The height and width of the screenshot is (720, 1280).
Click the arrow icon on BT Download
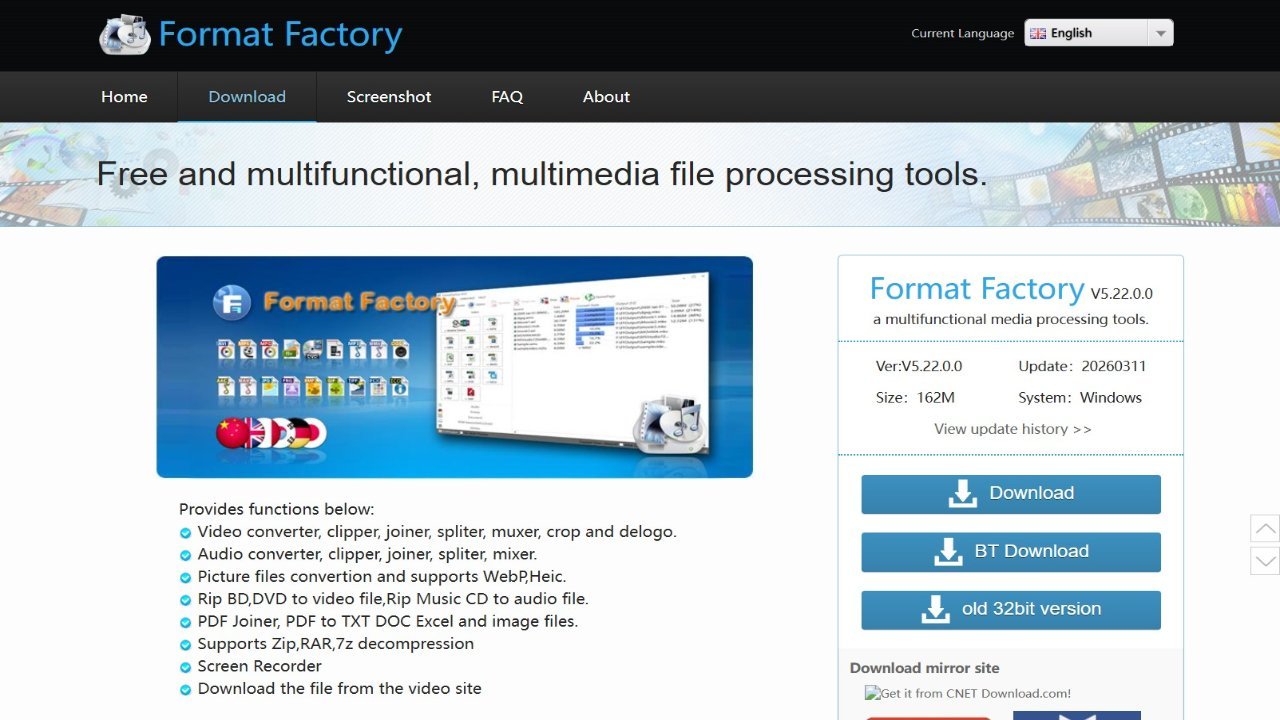point(947,552)
